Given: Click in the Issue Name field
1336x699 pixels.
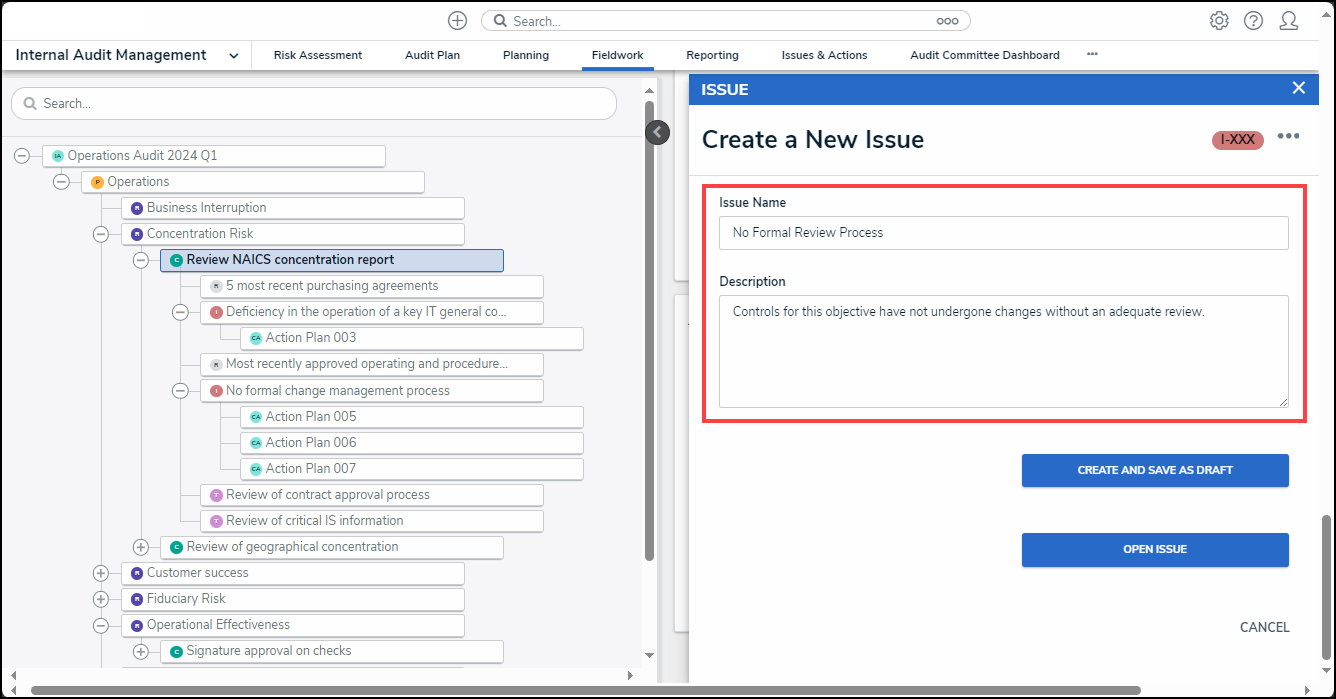Looking at the screenshot, I should [1003, 233].
